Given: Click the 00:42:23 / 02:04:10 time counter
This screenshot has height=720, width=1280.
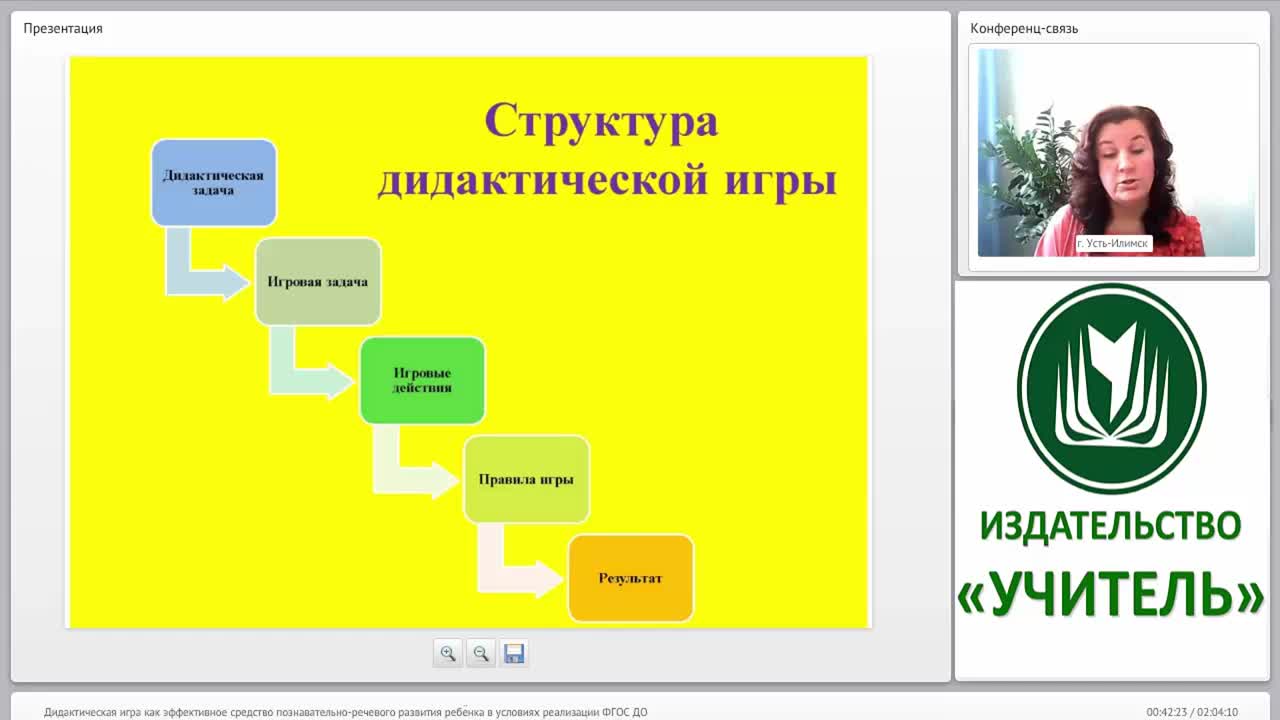Looking at the screenshot, I should 1192,712.
